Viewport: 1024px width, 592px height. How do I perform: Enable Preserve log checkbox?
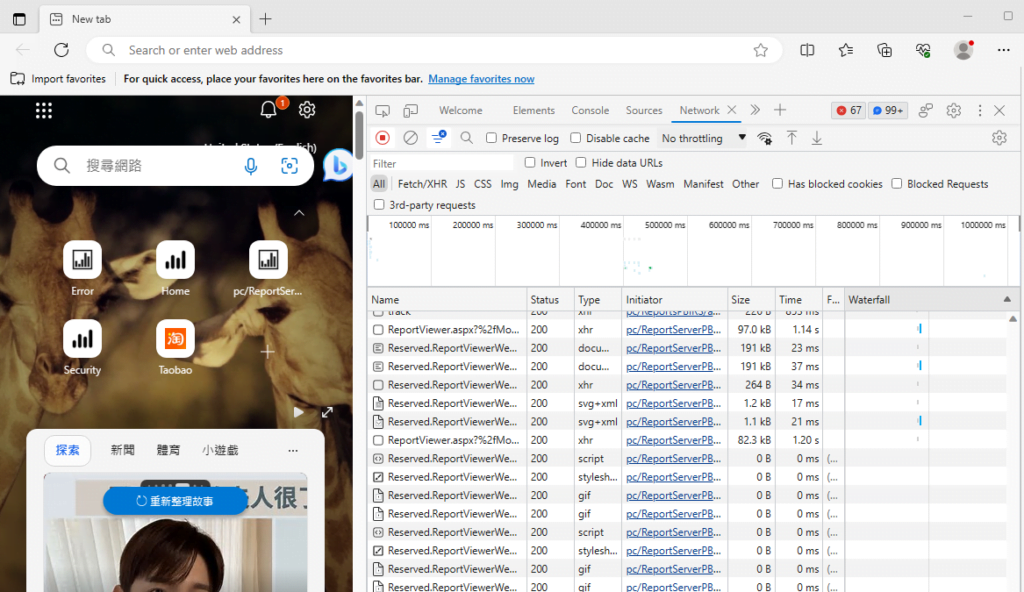pos(491,138)
